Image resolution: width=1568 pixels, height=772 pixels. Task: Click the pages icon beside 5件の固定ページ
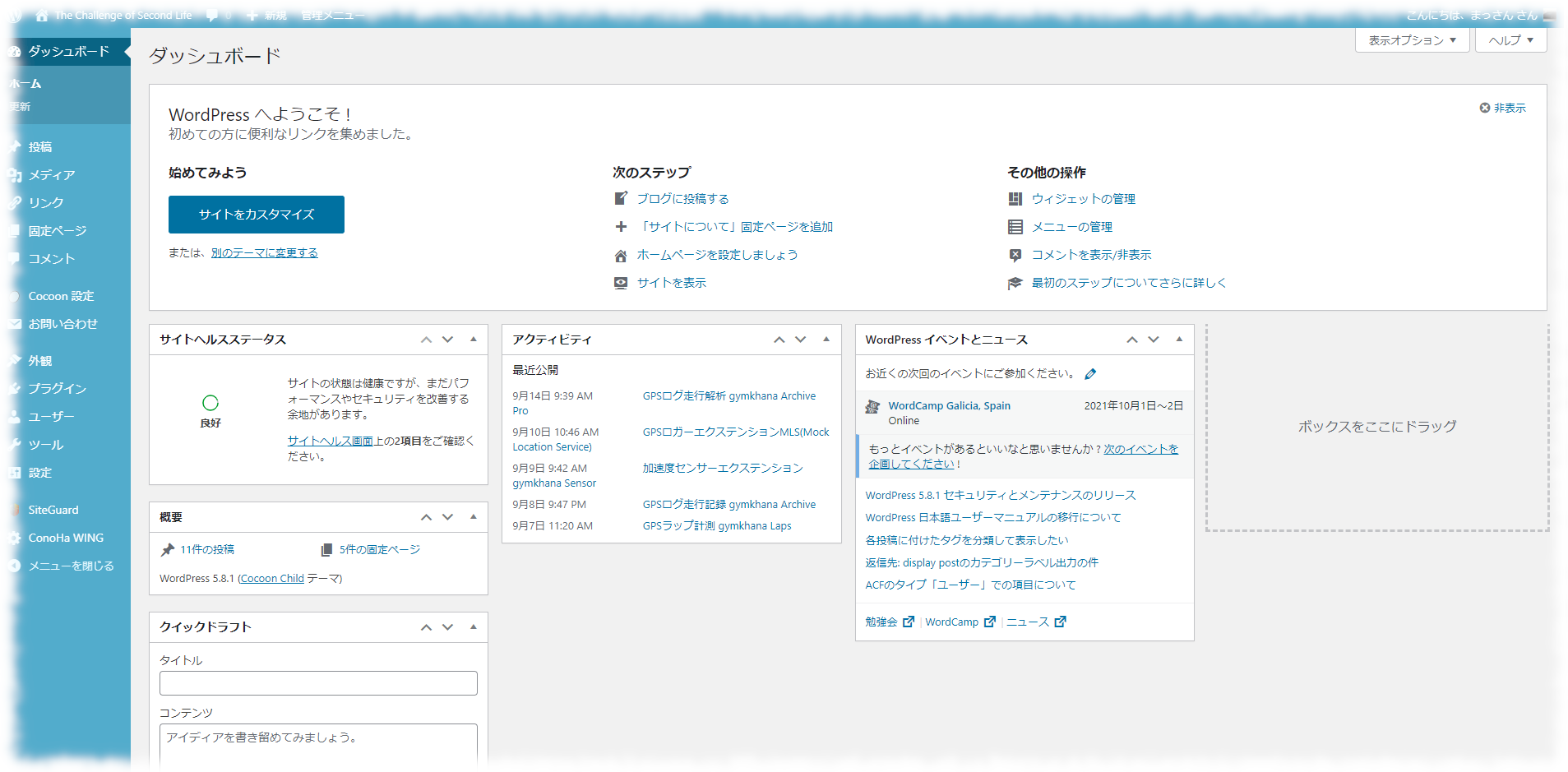point(326,550)
